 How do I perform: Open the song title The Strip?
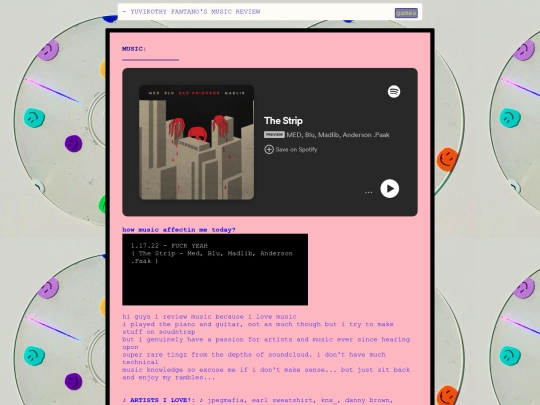(283, 121)
